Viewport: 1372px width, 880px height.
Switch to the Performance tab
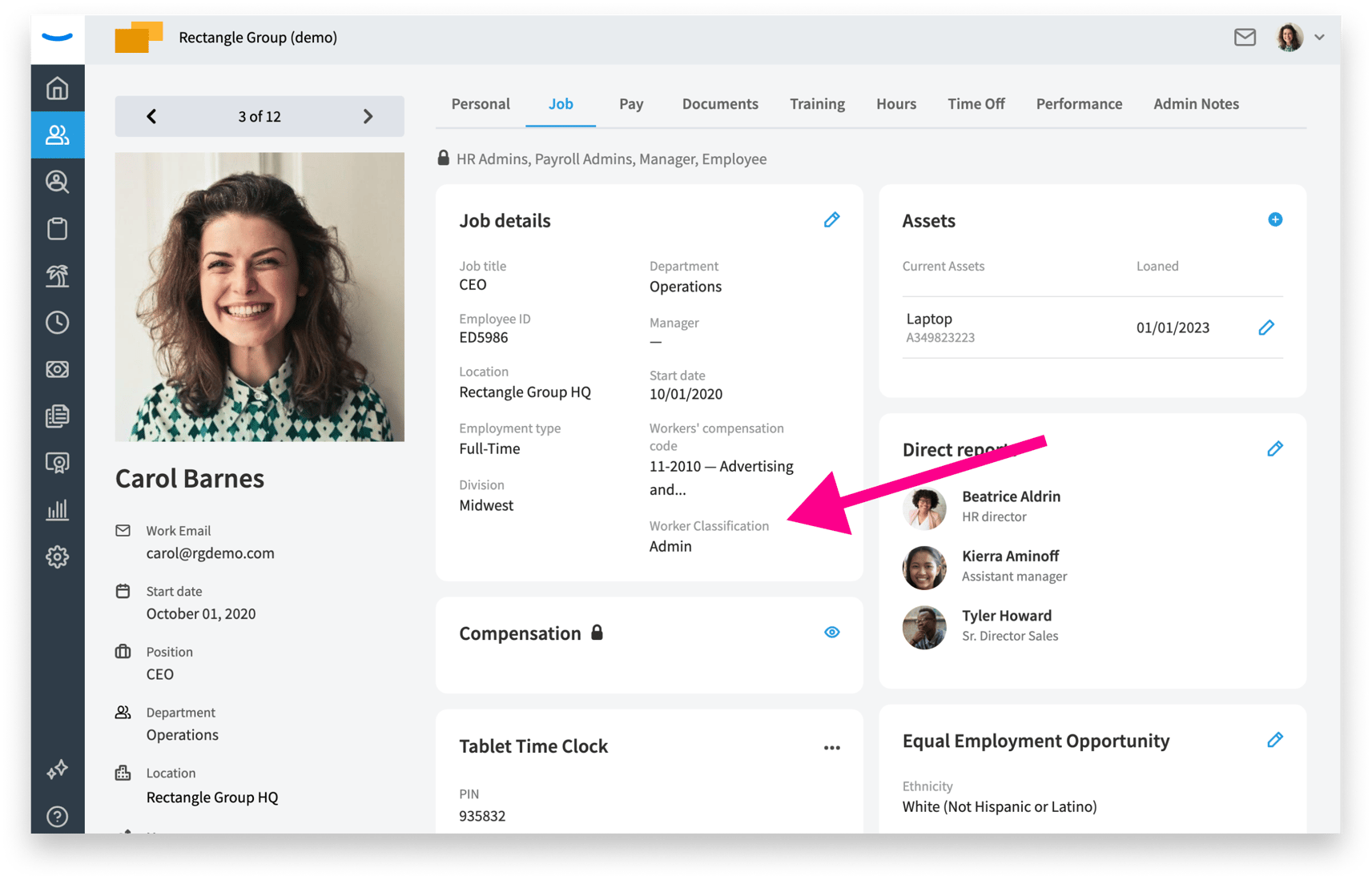pos(1079,103)
